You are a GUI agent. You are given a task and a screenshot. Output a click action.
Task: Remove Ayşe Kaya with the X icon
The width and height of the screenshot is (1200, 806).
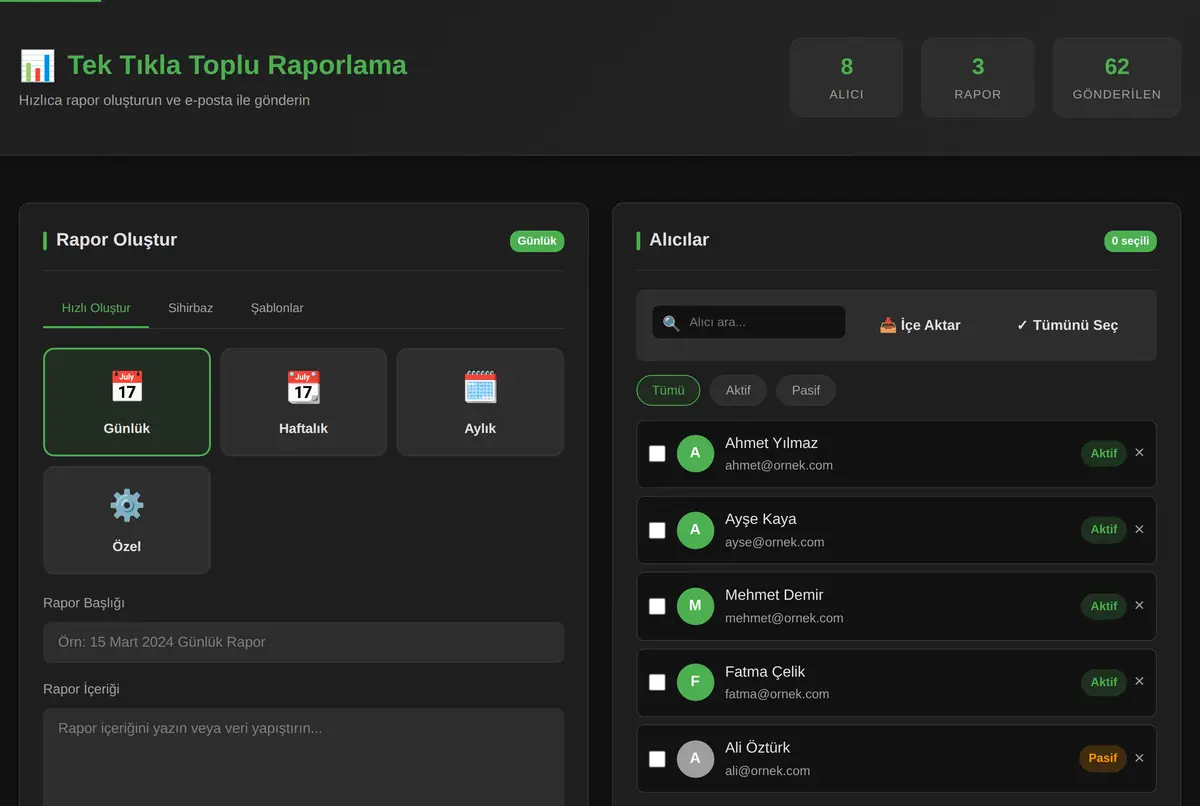pos(1139,529)
